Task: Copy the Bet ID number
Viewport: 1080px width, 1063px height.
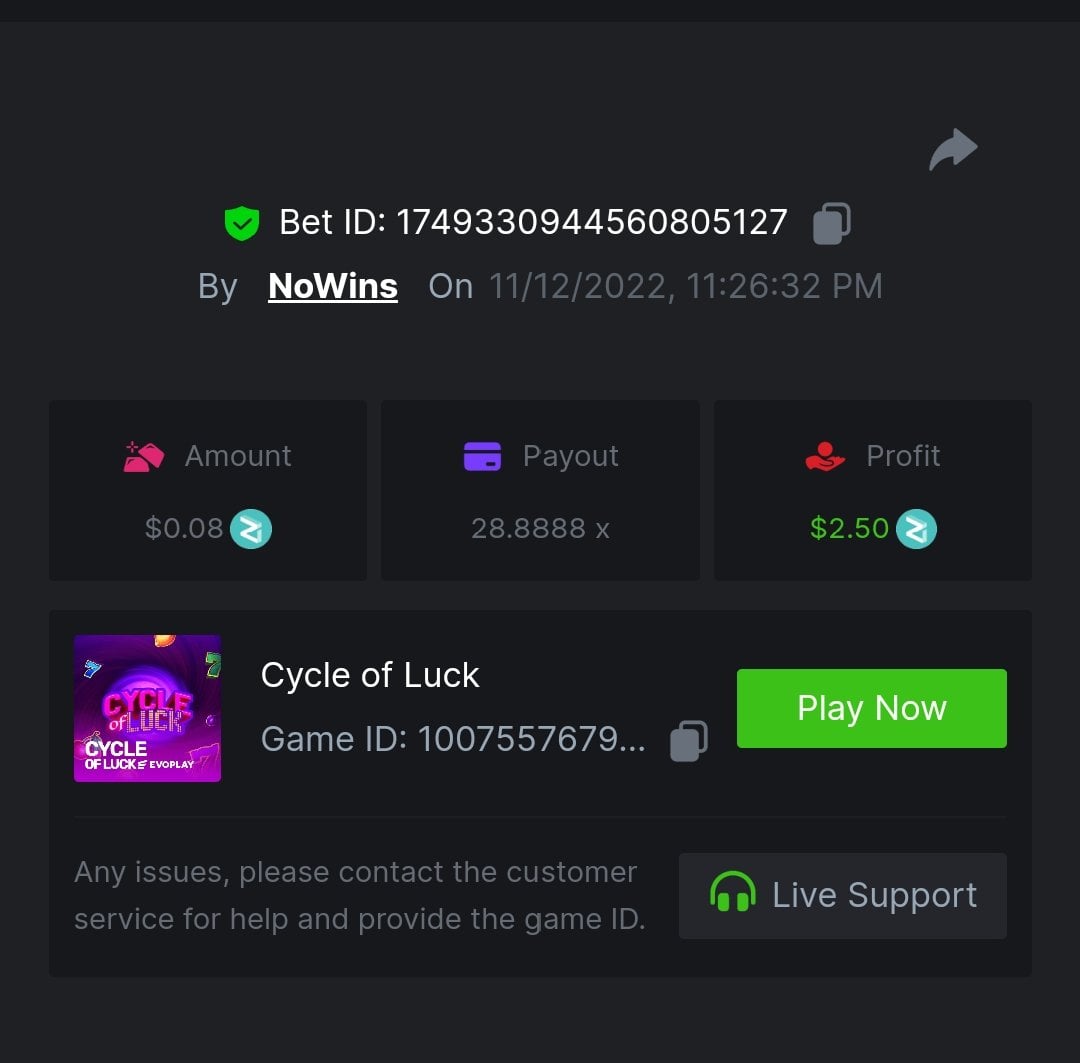Action: [831, 223]
